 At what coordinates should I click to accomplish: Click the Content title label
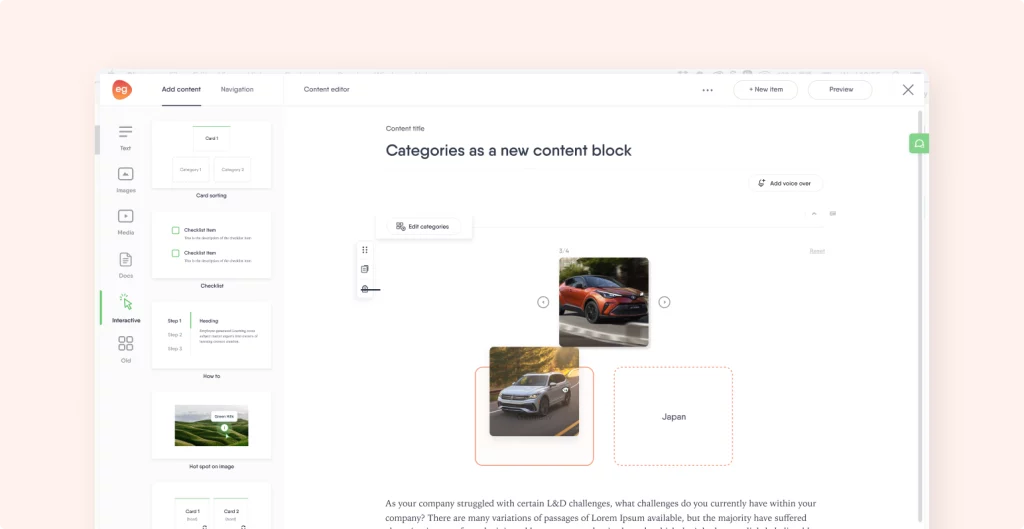(405, 129)
